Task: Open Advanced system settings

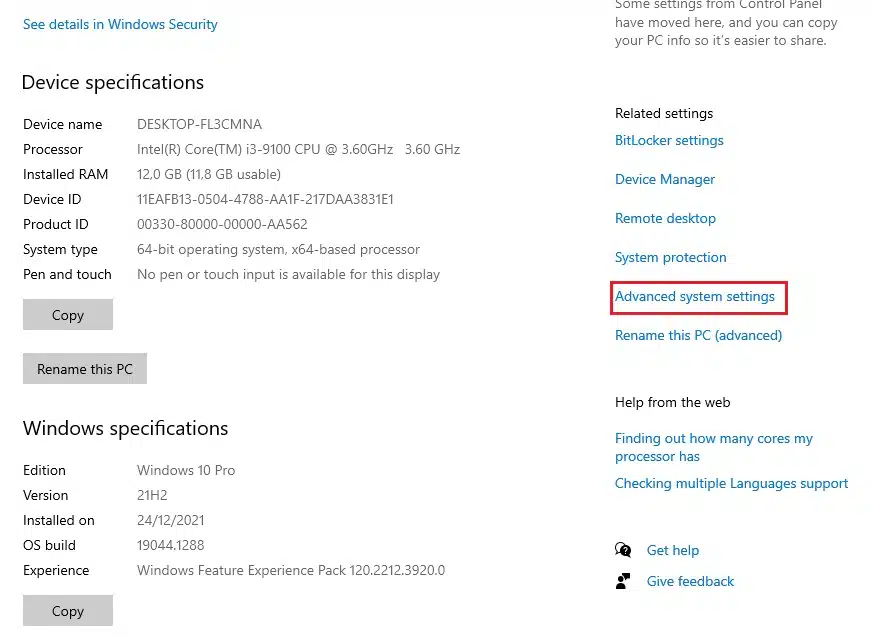Action: tap(695, 297)
